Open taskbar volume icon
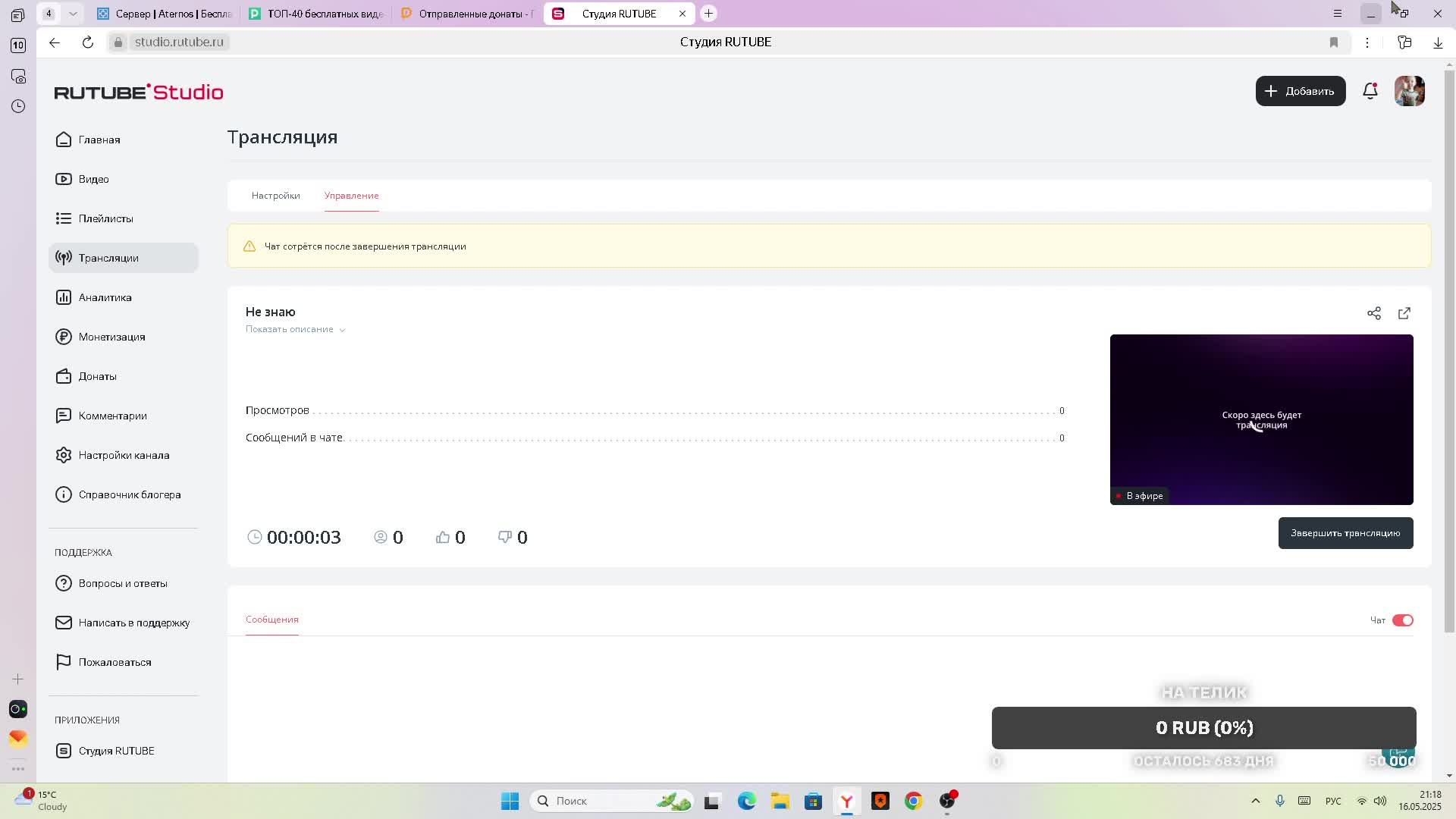The width and height of the screenshot is (1456, 819). 1380,801
